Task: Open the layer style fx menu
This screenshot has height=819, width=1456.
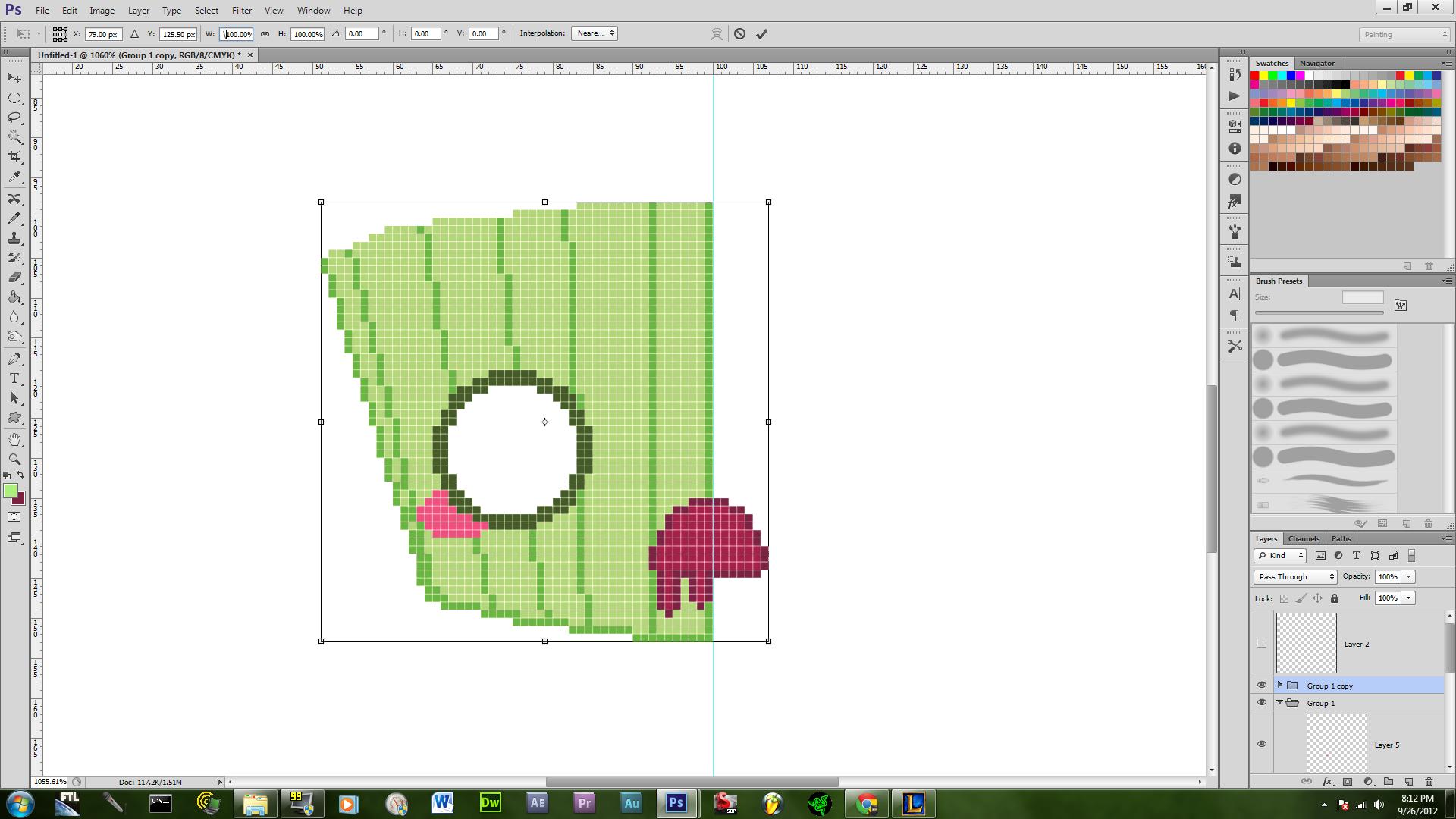Action: click(1327, 782)
